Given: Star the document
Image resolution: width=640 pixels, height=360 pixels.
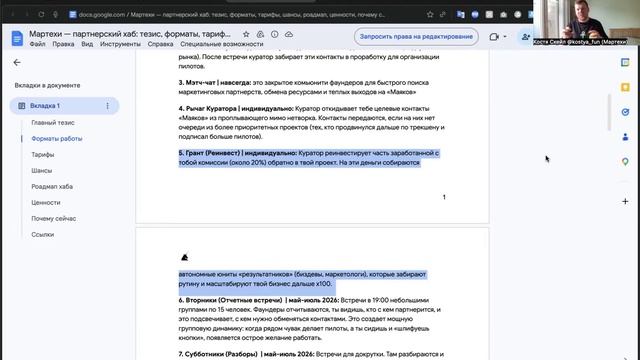Looking at the screenshot, I should (x=246, y=34).
